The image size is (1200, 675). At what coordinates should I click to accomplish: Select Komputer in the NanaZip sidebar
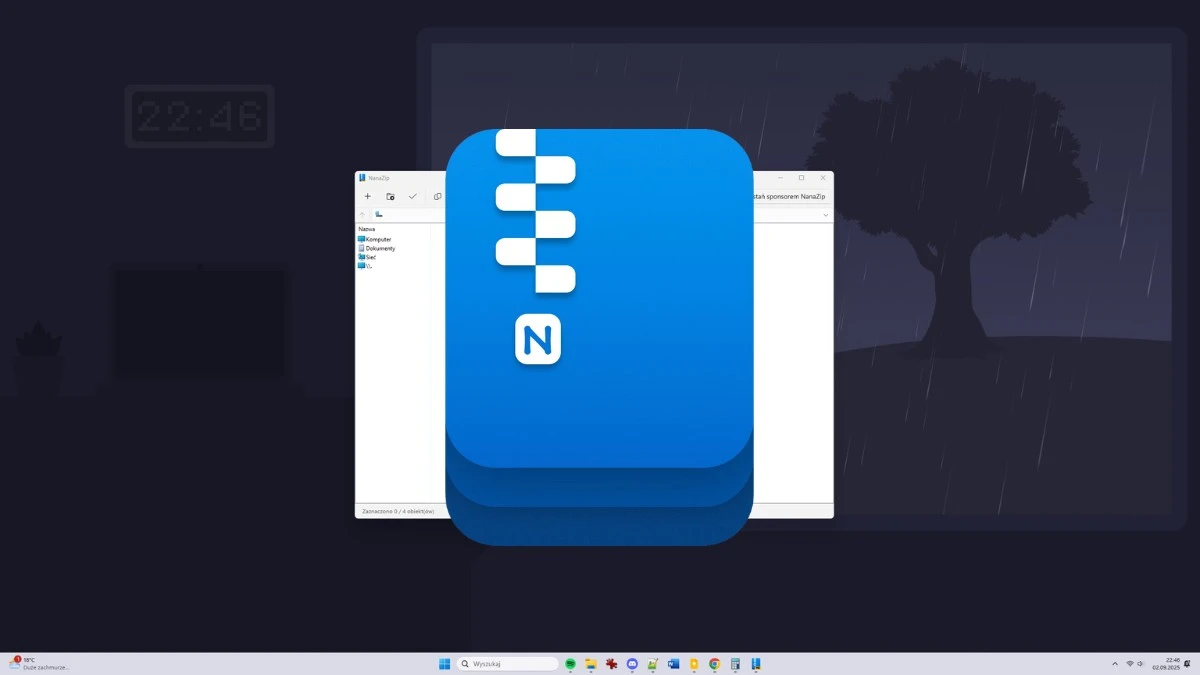[376, 239]
